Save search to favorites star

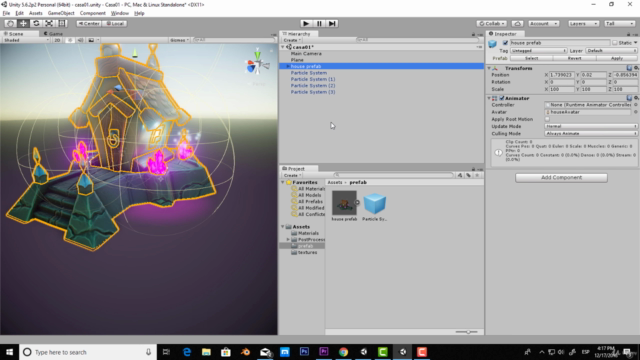pyautogui.click(x=477, y=175)
